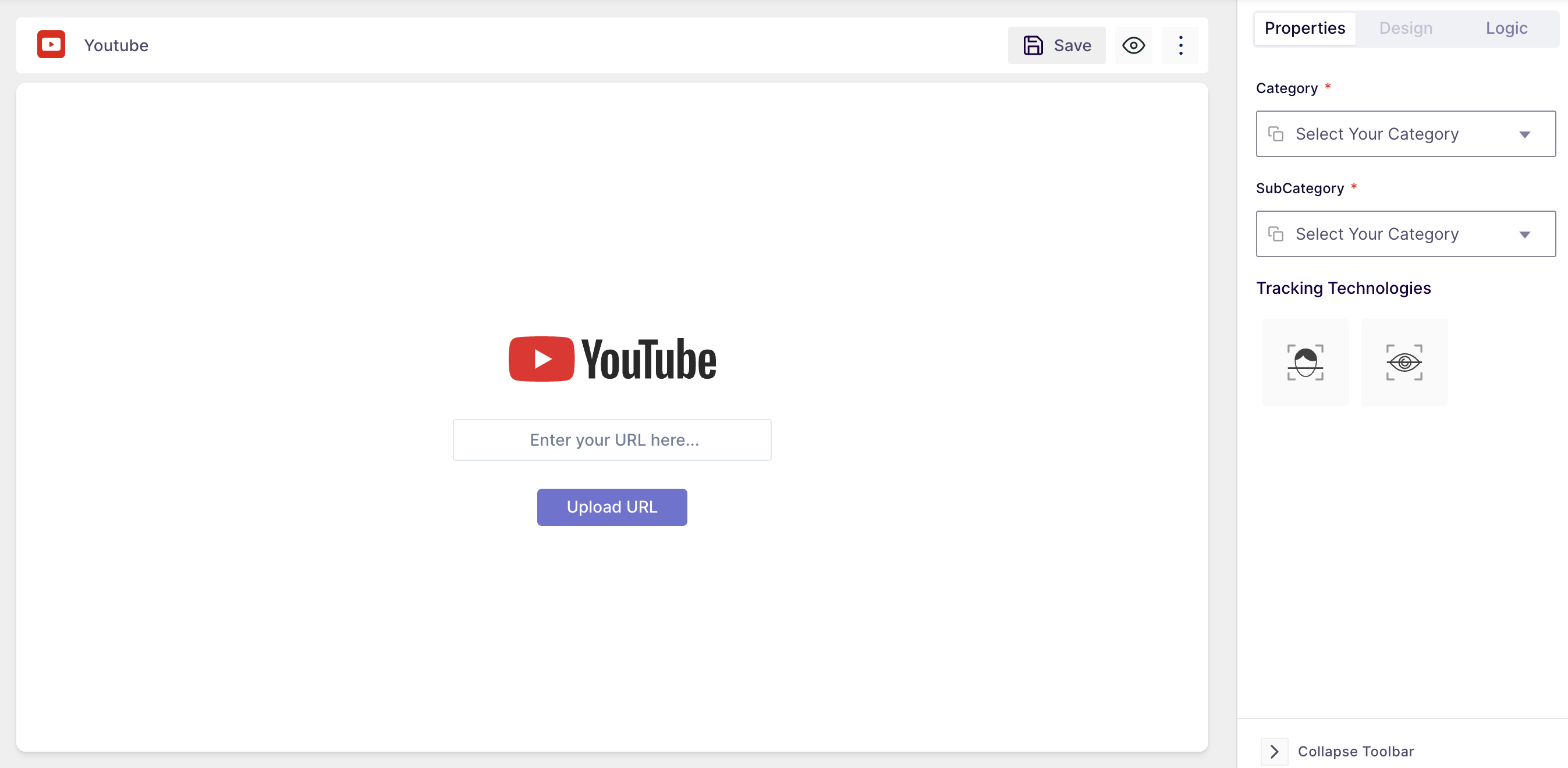Open the three-dot more options menu
This screenshot has width=1568, height=768.
point(1180,45)
